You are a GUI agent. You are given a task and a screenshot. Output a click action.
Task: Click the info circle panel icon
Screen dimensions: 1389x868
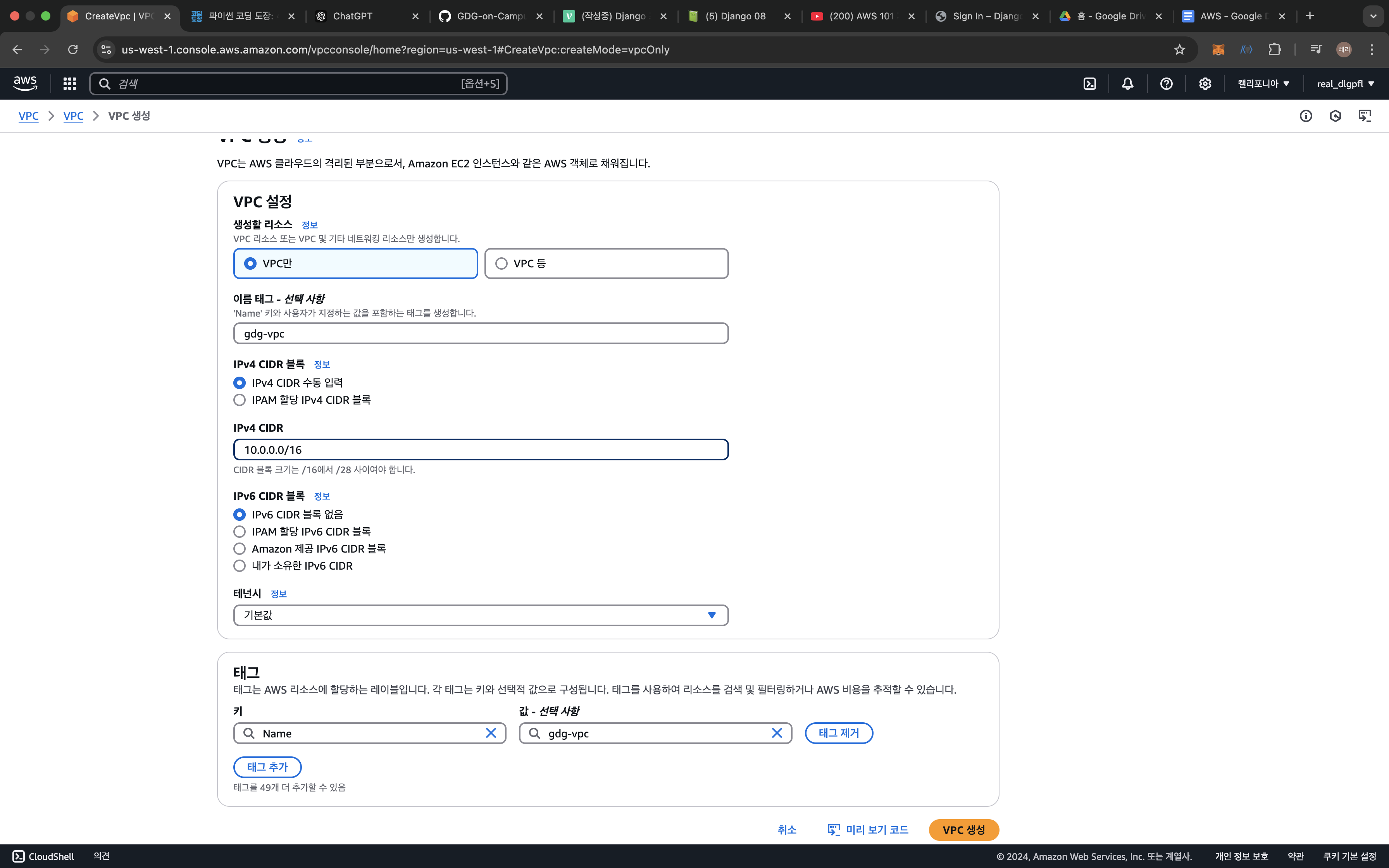click(x=1306, y=116)
